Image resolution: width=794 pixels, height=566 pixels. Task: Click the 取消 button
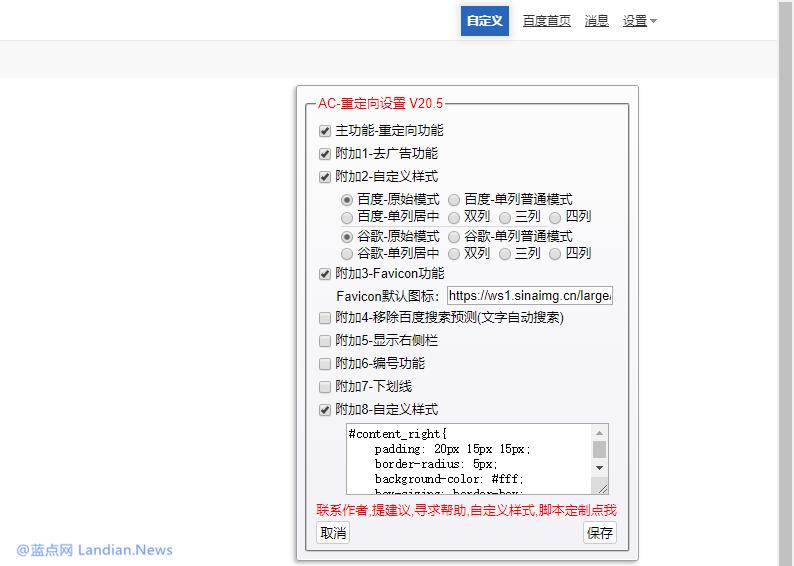point(333,533)
